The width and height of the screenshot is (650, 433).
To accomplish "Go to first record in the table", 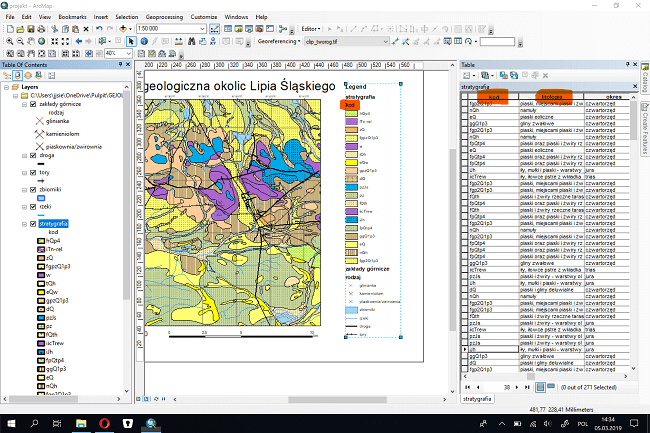I will 468,387.
